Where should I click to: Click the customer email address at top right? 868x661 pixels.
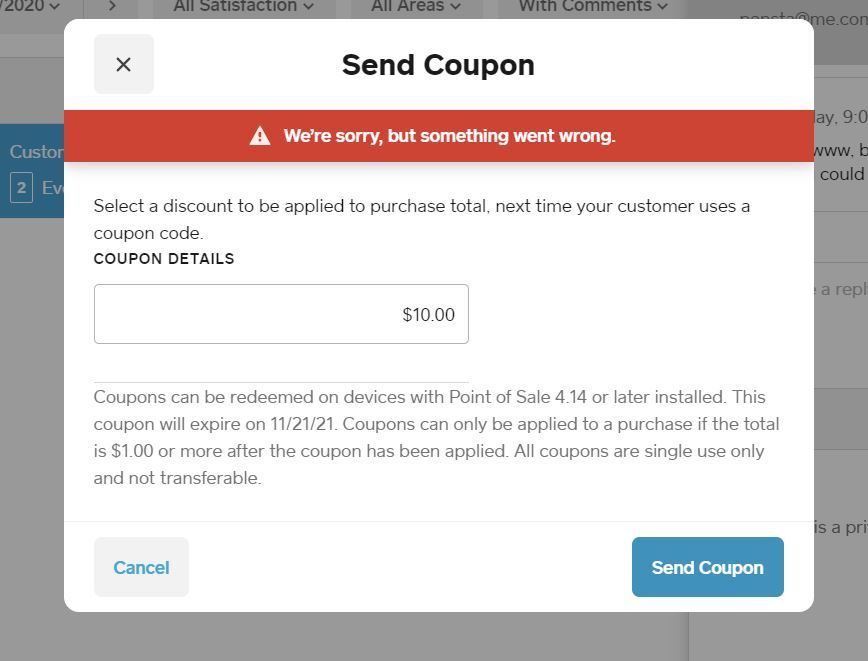pos(803,19)
